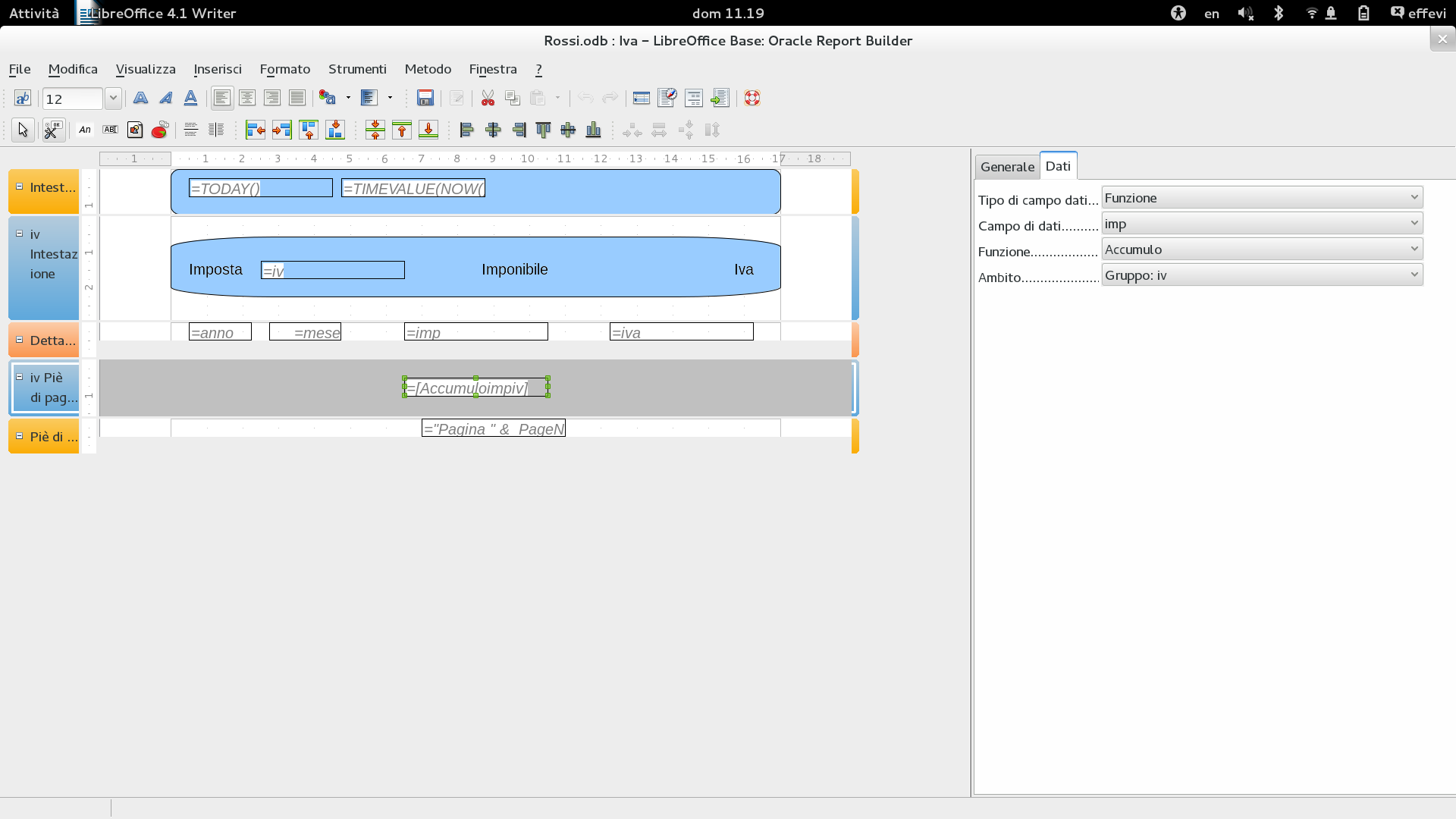This screenshot has width=1456, height=819.
Task: Collapse the Intestazione page header section
Action: [x=20, y=187]
